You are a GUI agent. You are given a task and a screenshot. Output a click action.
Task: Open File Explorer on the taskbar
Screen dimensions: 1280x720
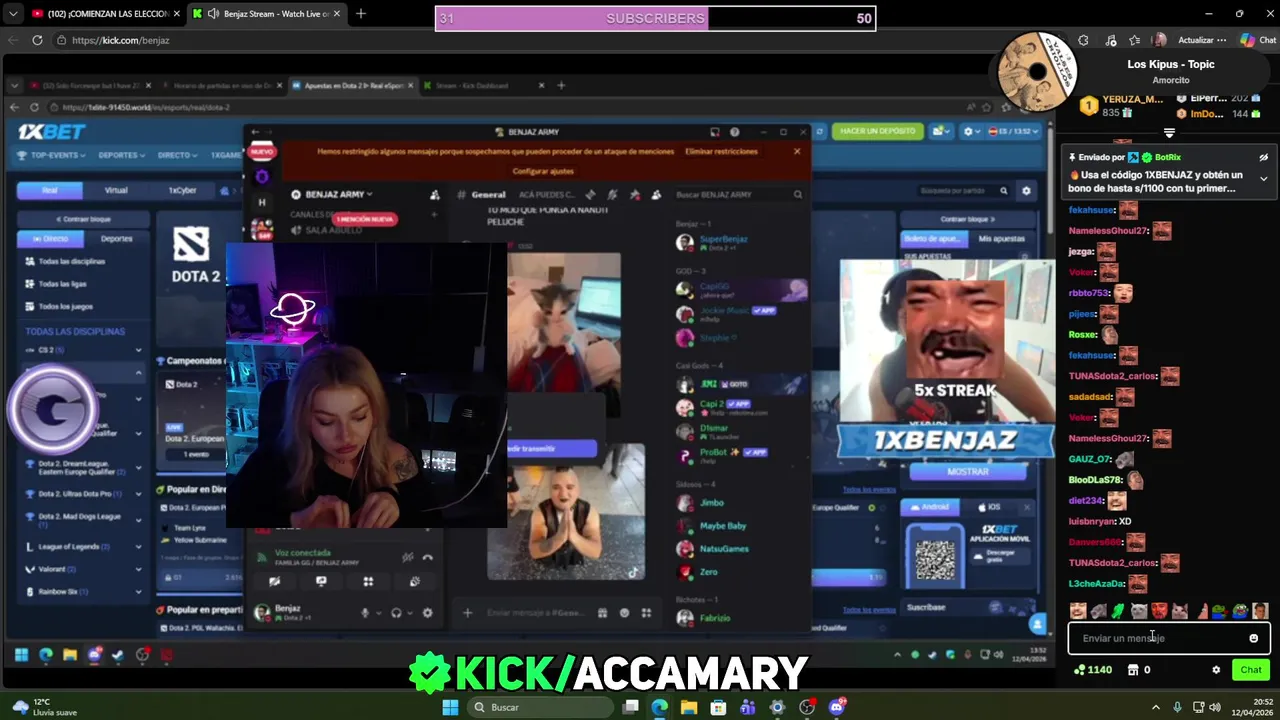click(689, 707)
